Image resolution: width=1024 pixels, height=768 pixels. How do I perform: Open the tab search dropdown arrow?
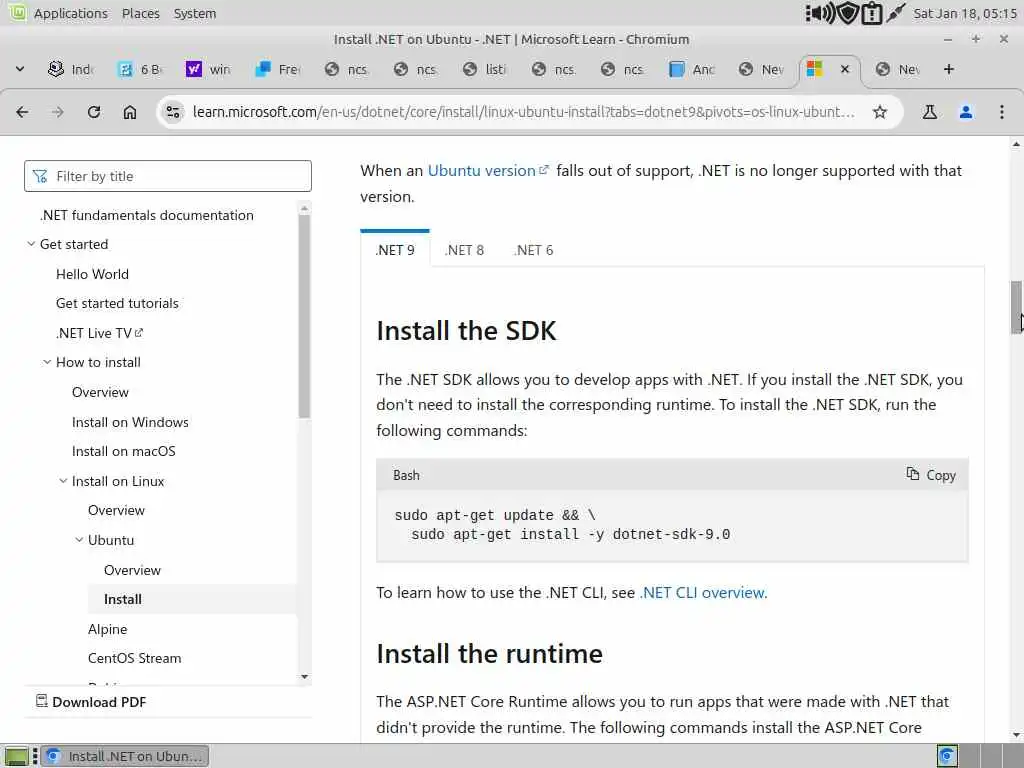point(20,69)
